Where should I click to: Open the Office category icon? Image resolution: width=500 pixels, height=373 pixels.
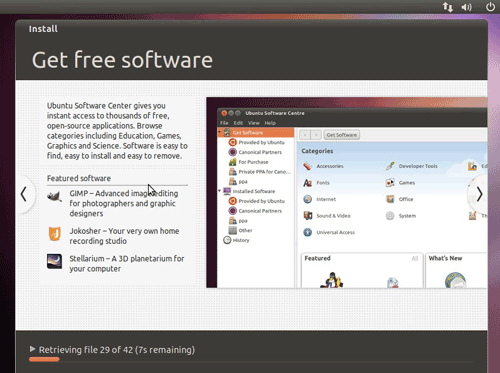point(390,199)
